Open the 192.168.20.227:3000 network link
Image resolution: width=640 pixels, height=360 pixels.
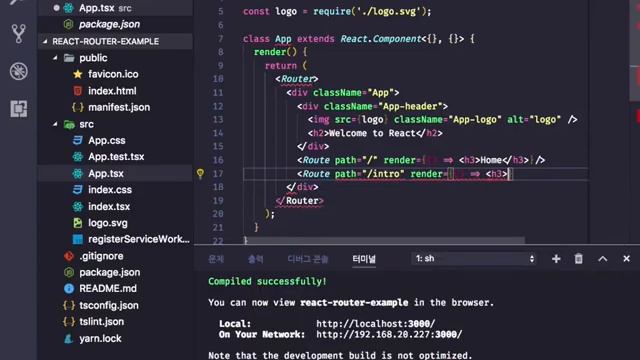point(389,334)
